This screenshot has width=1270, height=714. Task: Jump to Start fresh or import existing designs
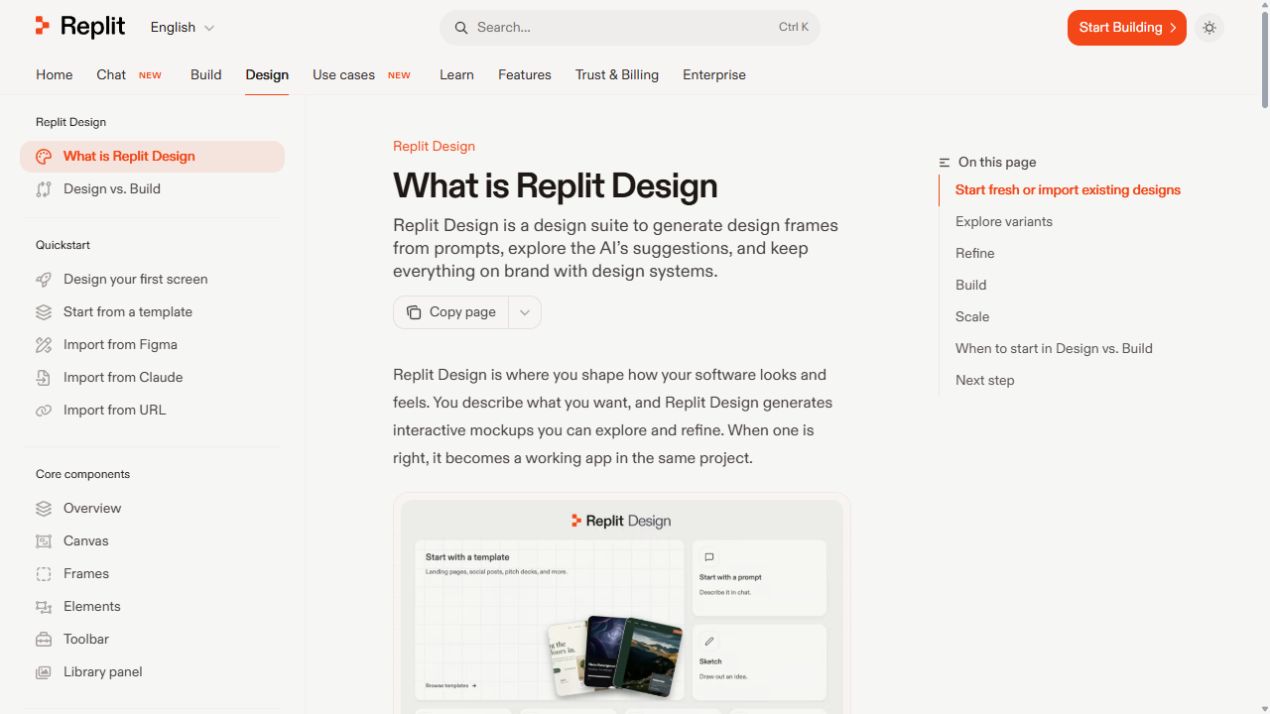(1068, 190)
